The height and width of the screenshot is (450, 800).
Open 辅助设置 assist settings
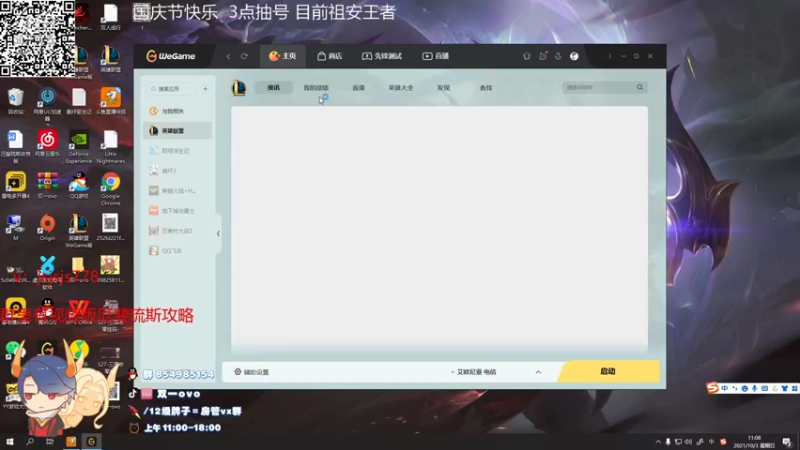click(252, 372)
